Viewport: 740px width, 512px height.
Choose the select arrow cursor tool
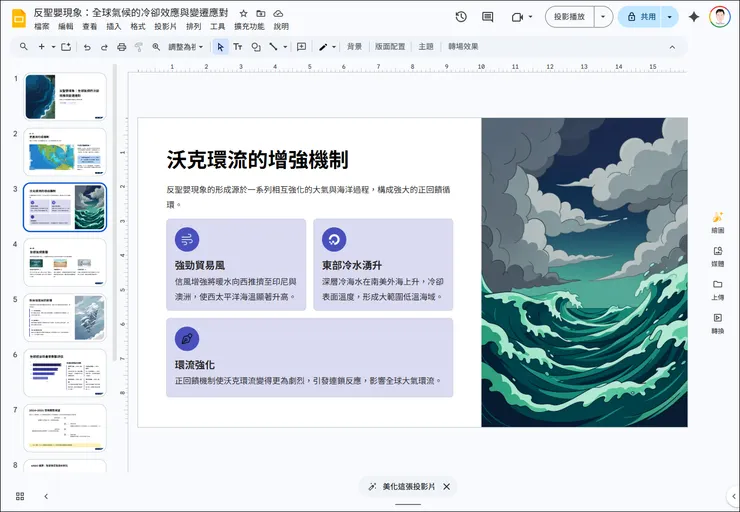click(x=220, y=47)
